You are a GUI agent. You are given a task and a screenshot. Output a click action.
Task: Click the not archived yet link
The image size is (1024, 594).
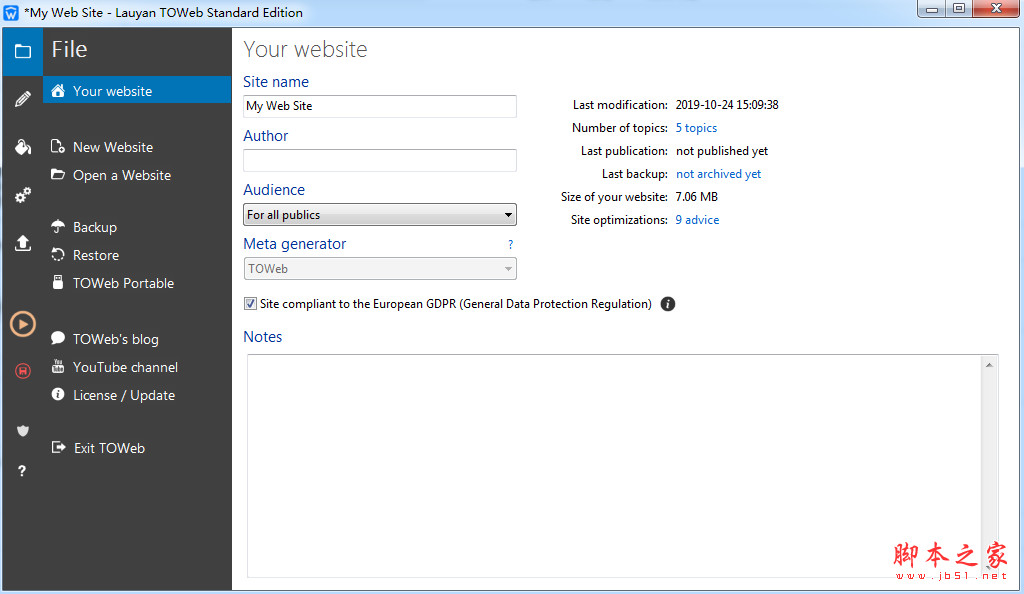pos(718,174)
